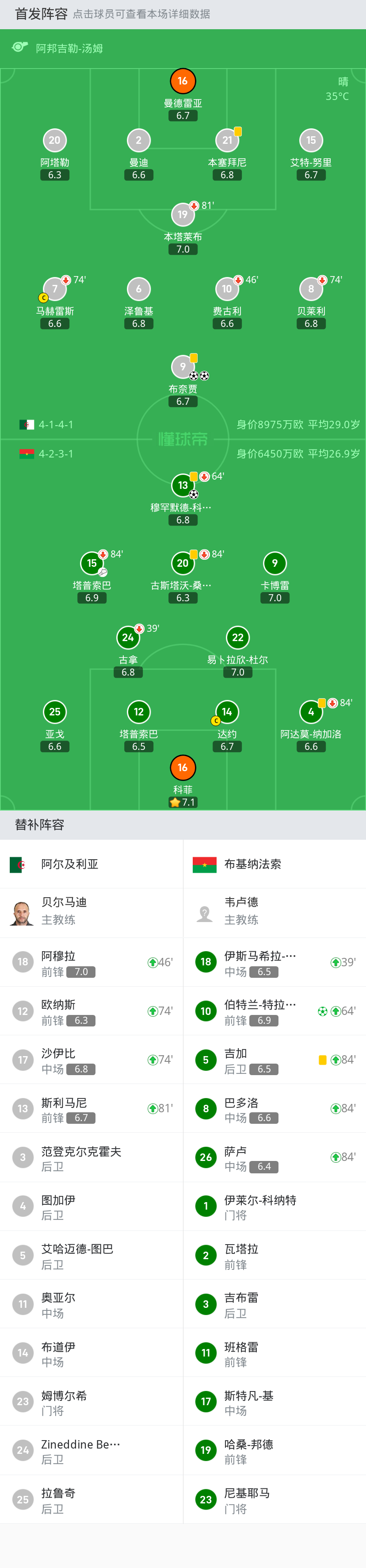Image resolution: width=366 pixels, height=1568 pixels.
Task: Tap the 4-2-3-1 formation label
Action: tap(56, 454)
